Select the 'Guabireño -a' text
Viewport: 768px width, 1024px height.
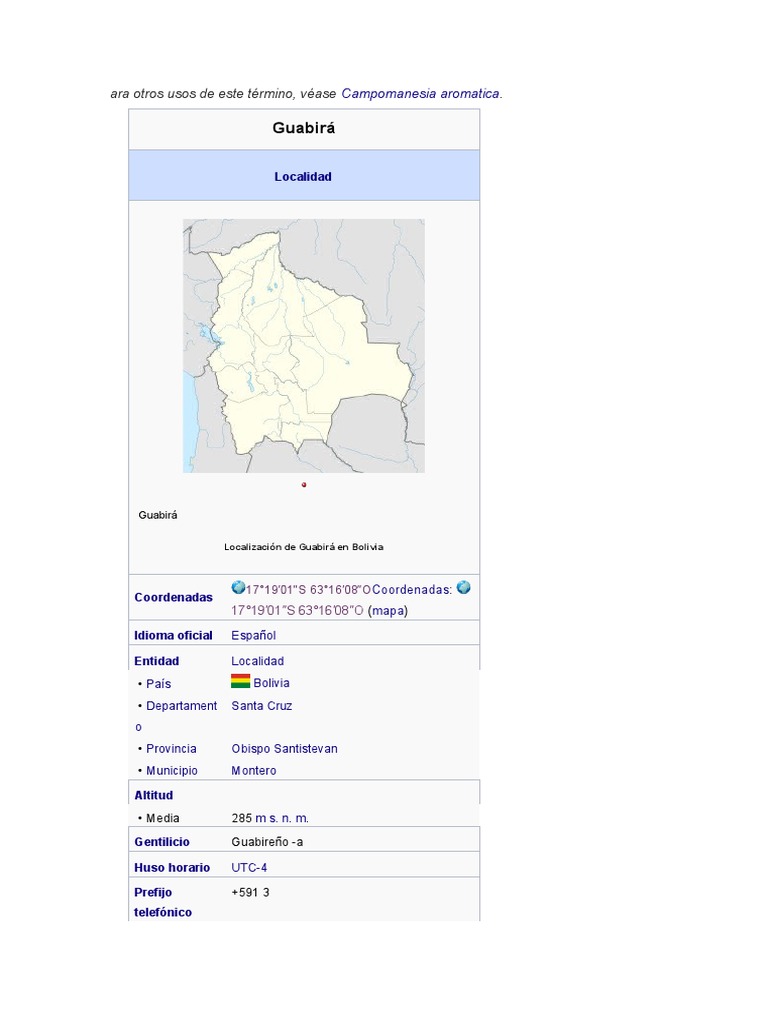click(x=267, y=842)
